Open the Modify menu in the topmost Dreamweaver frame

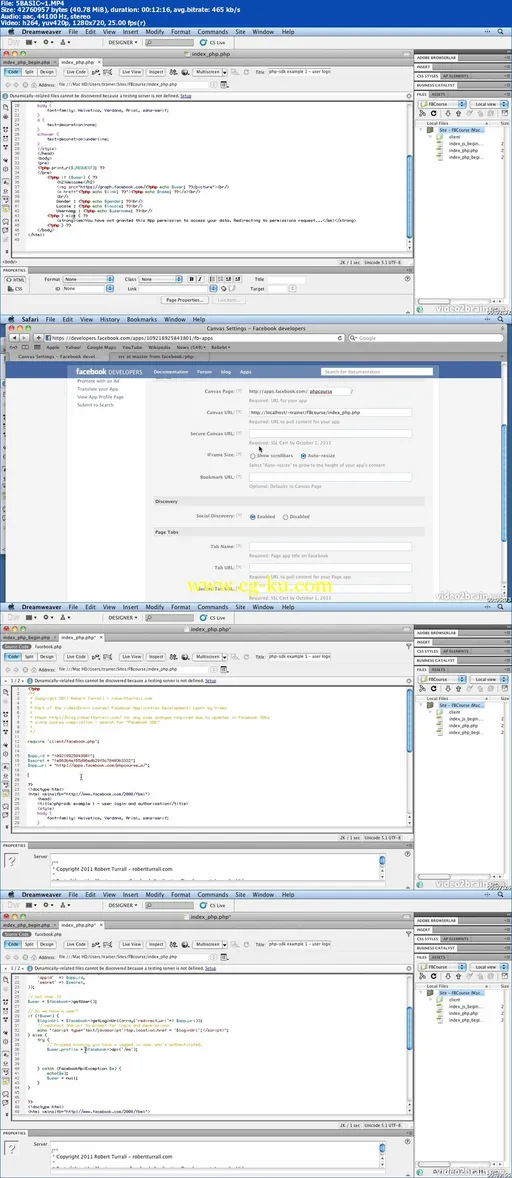(x=155, y=32)
